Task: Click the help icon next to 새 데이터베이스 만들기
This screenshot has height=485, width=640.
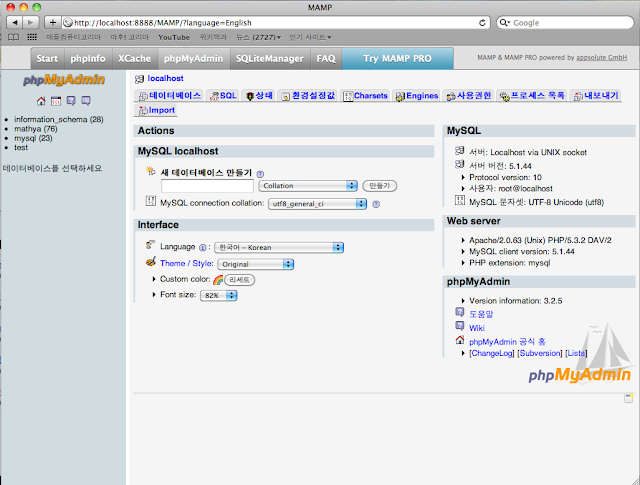Action: (260, 174)
